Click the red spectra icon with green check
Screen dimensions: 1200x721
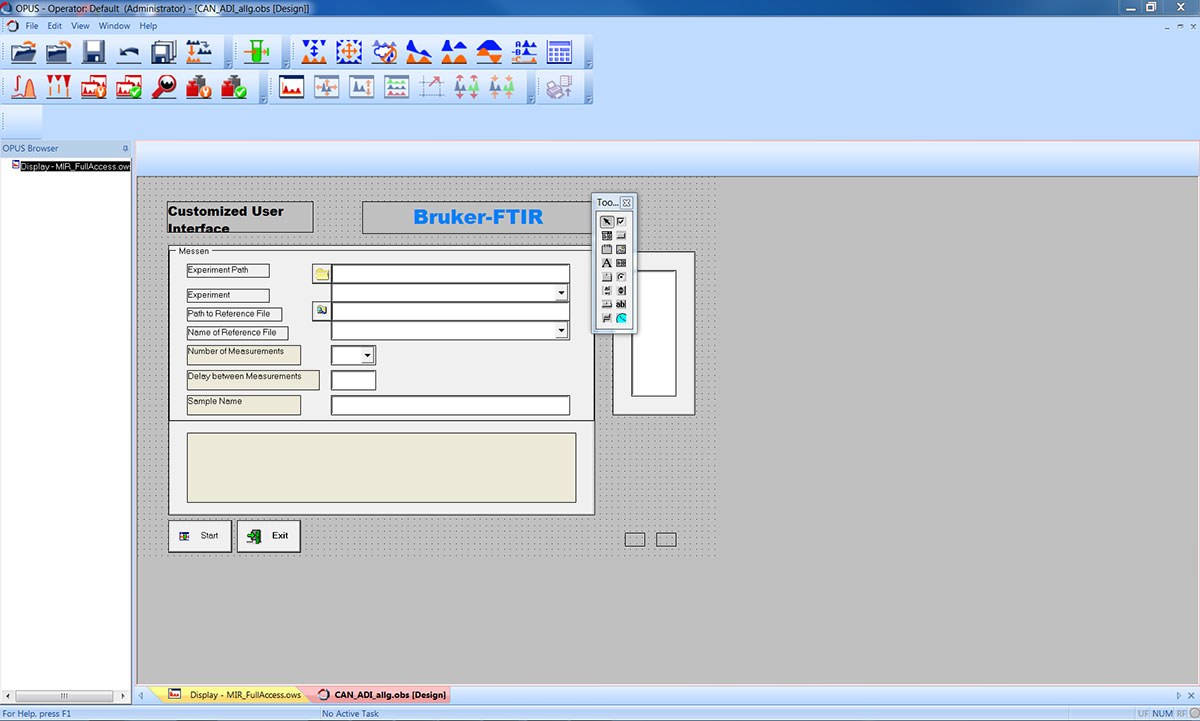coord(129,88)
